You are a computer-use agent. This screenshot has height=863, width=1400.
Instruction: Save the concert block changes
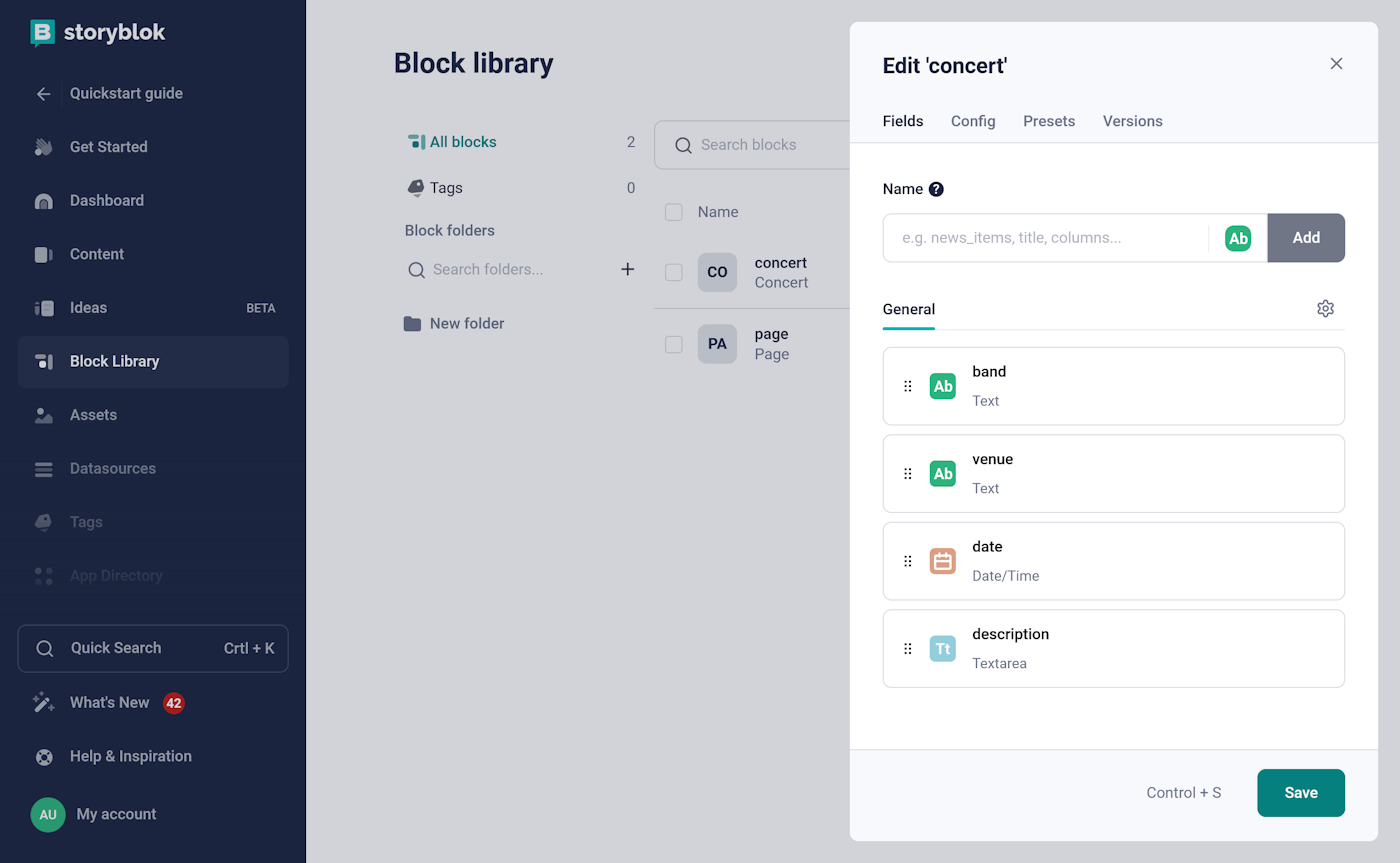(x=1300, y=792)
